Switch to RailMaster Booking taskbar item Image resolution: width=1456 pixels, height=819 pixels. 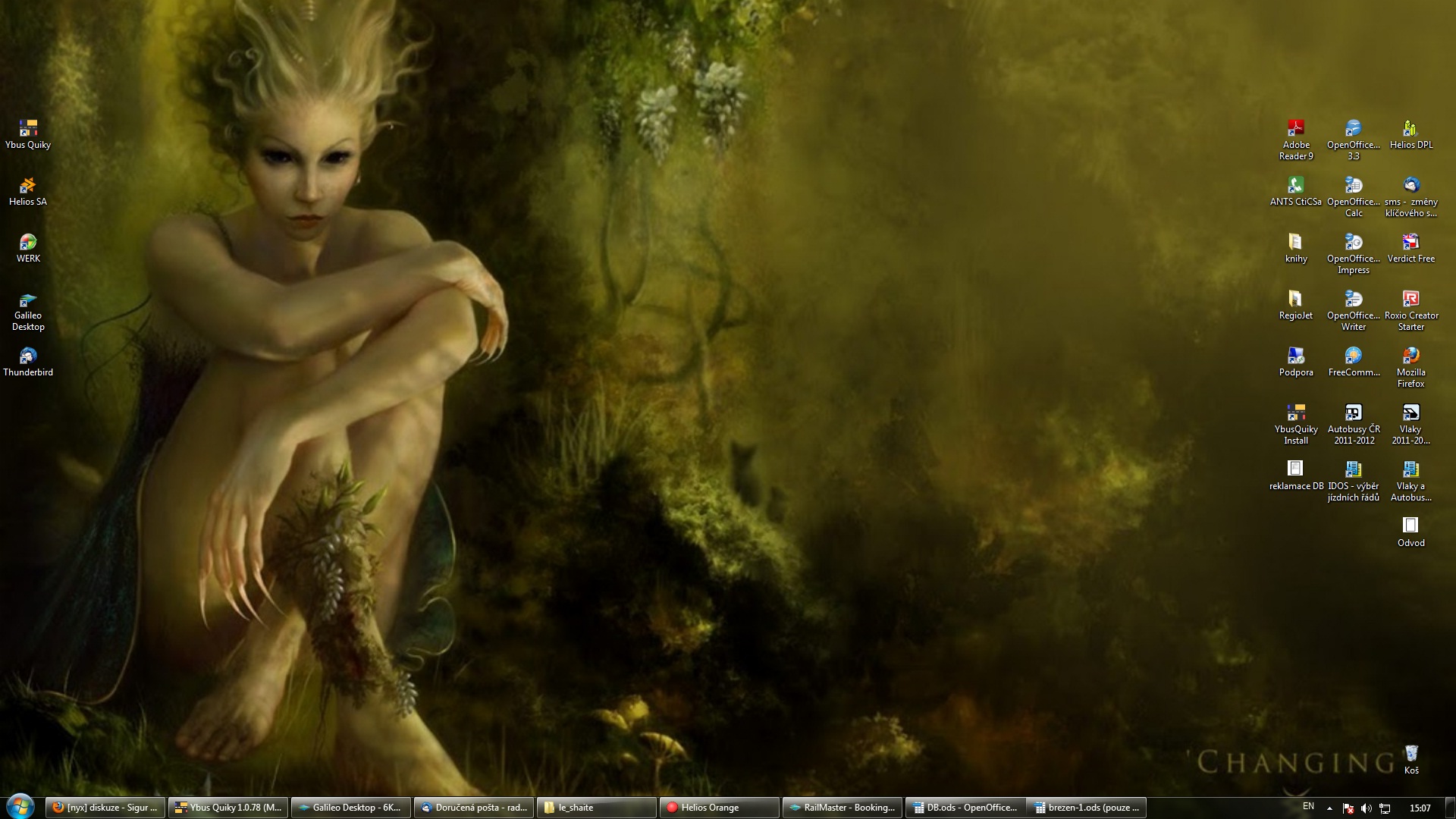(842, 808)
